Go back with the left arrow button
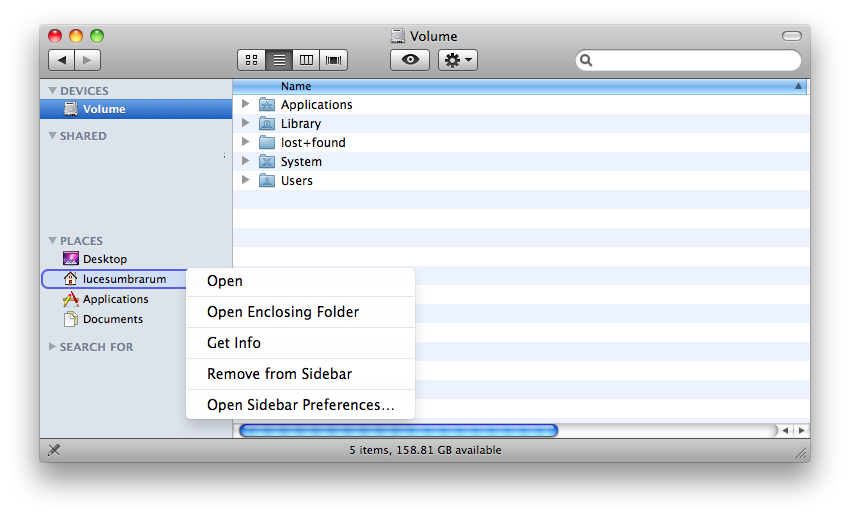 tap(62, 60)
